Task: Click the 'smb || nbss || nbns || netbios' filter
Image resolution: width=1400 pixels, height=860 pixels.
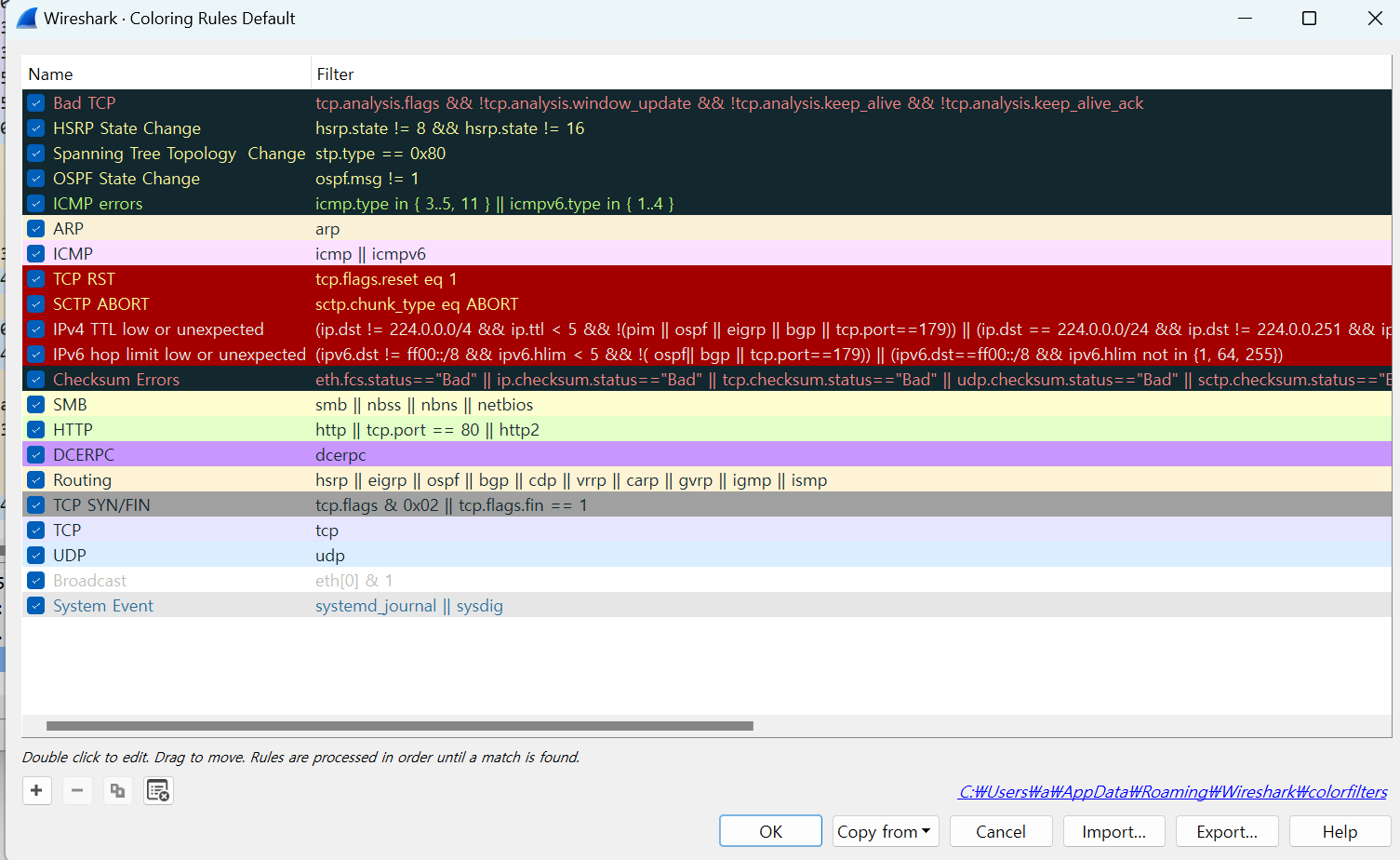Action: tap(424, 405)
